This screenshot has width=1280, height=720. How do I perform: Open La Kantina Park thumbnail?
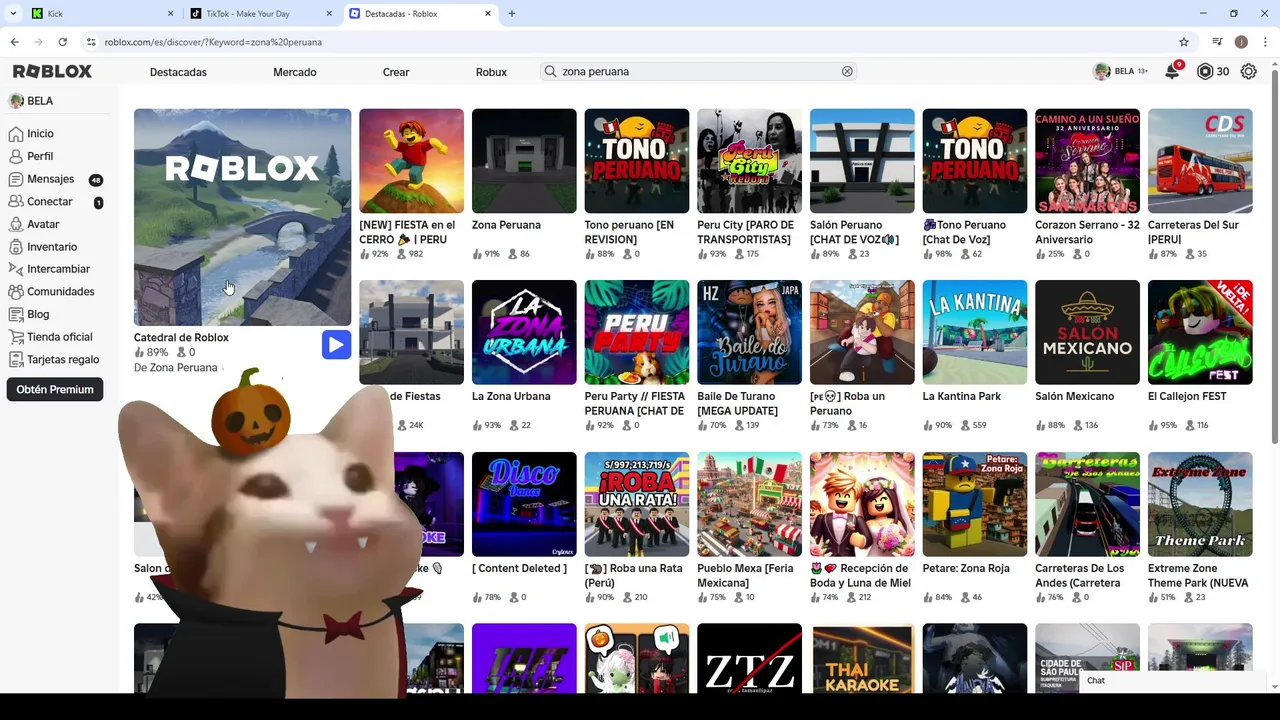(975, 332)
